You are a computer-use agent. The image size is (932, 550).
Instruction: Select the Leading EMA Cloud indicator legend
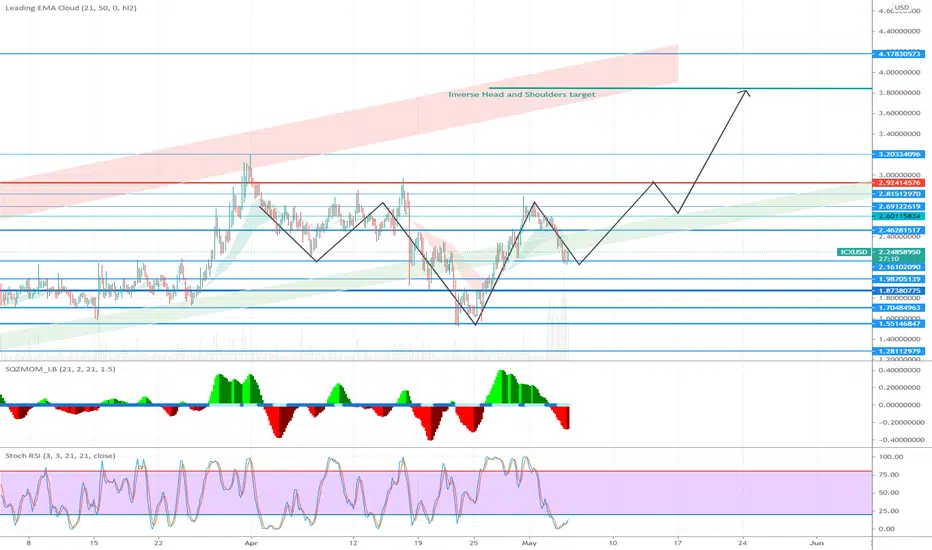pyautogui.click(x=71, y=8)
